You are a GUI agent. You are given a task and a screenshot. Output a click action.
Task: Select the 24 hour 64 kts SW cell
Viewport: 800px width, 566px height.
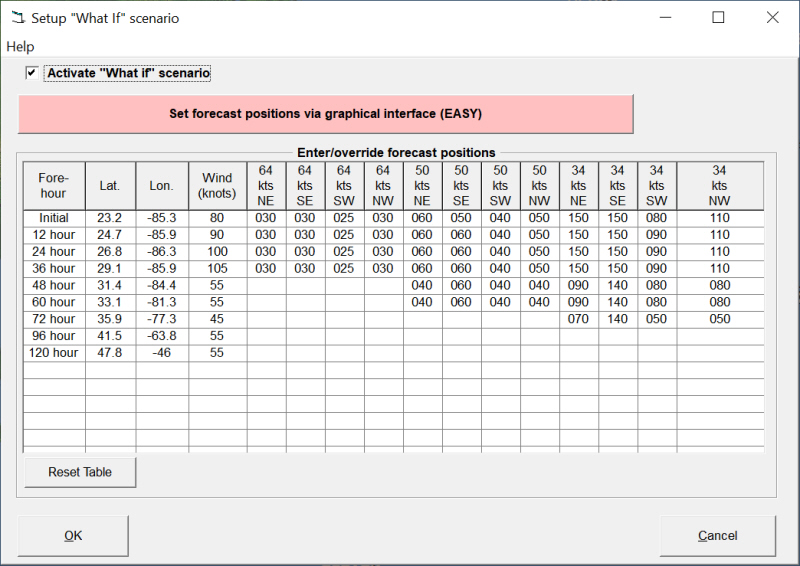pos(344,252)
